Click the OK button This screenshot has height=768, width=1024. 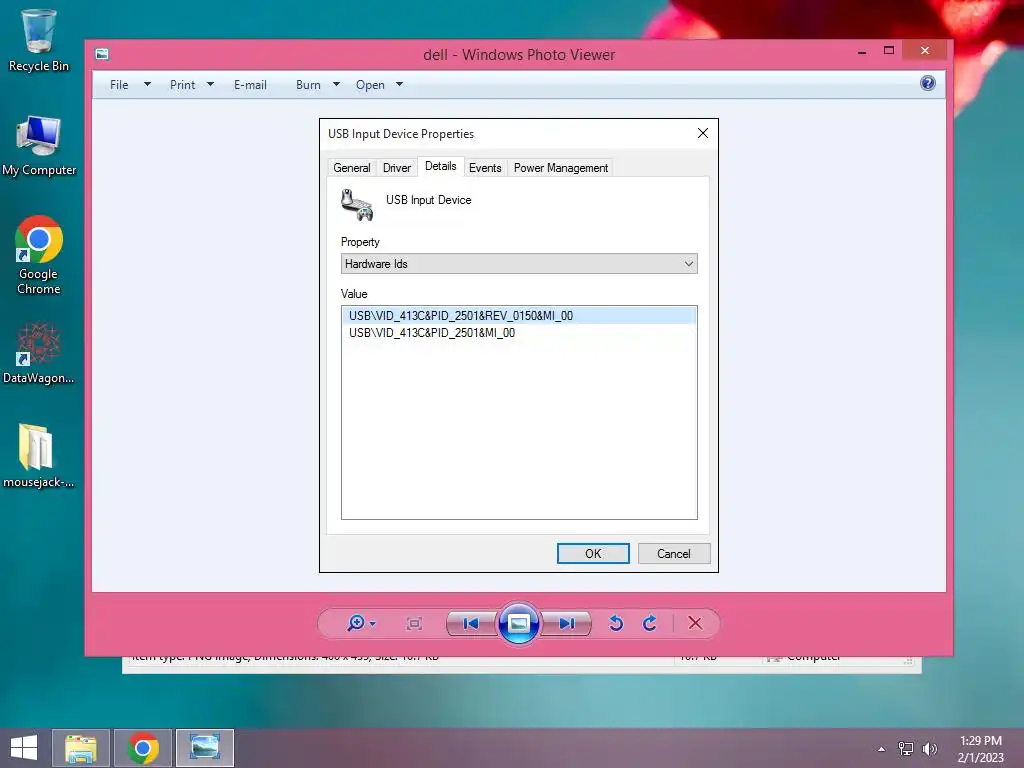593,554
